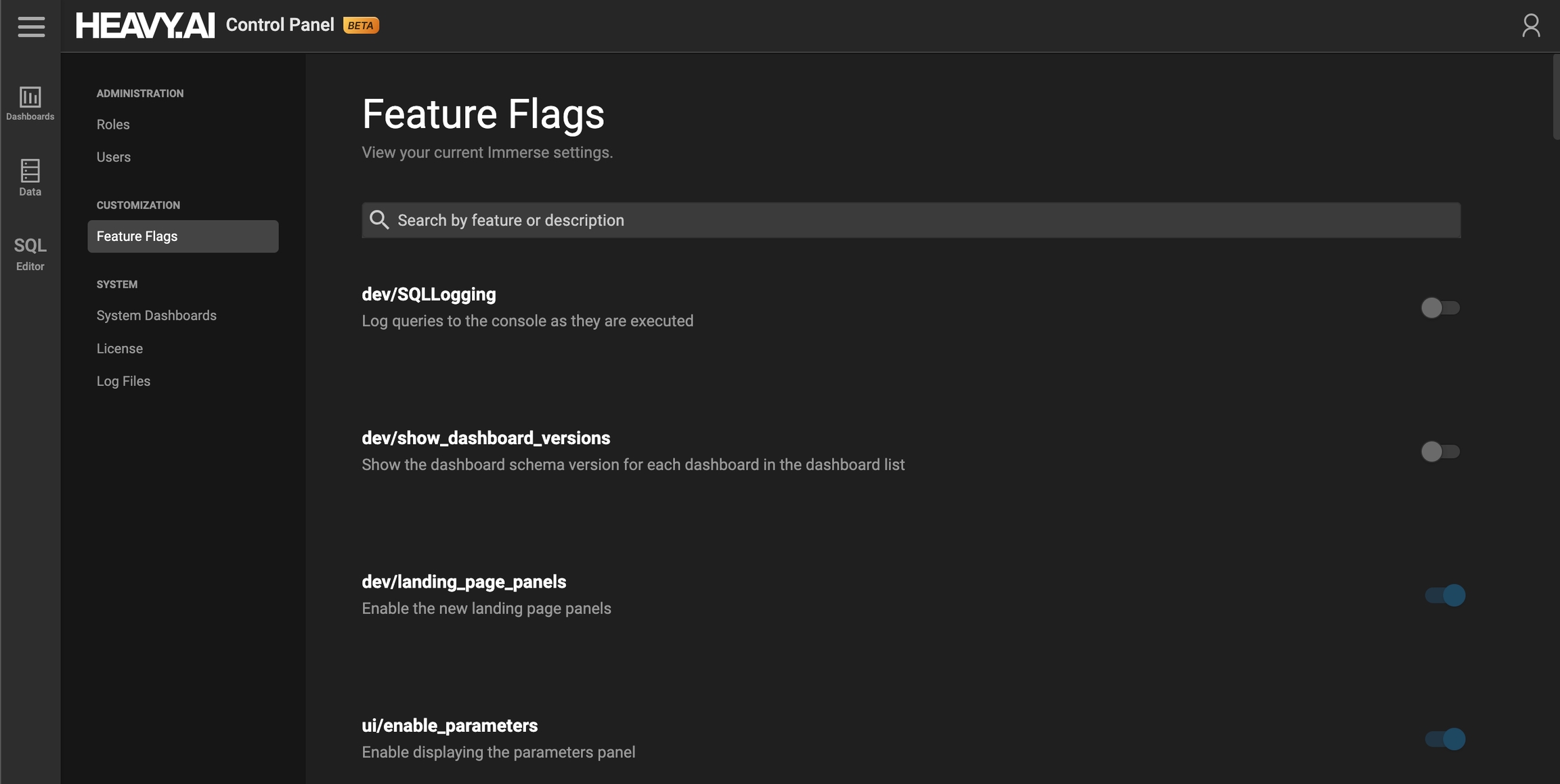Click the BETA badge

(x=361, y=26)
